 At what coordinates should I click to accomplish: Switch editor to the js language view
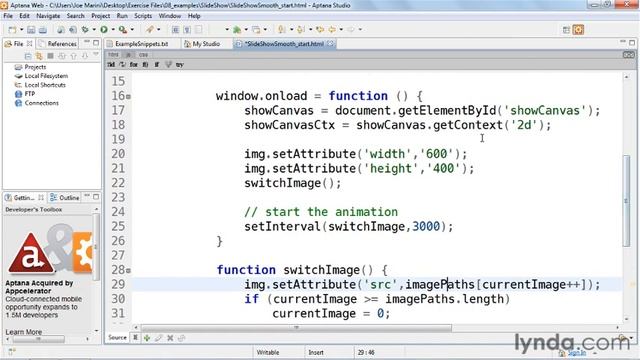tap(128, 55)
